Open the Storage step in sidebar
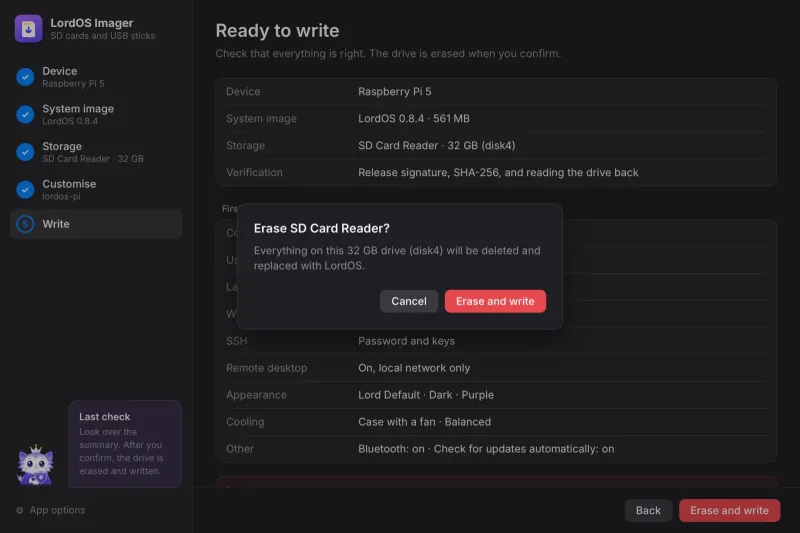This screenshot has width=800, height=533. pyautogui.click(x=96, y=152)
